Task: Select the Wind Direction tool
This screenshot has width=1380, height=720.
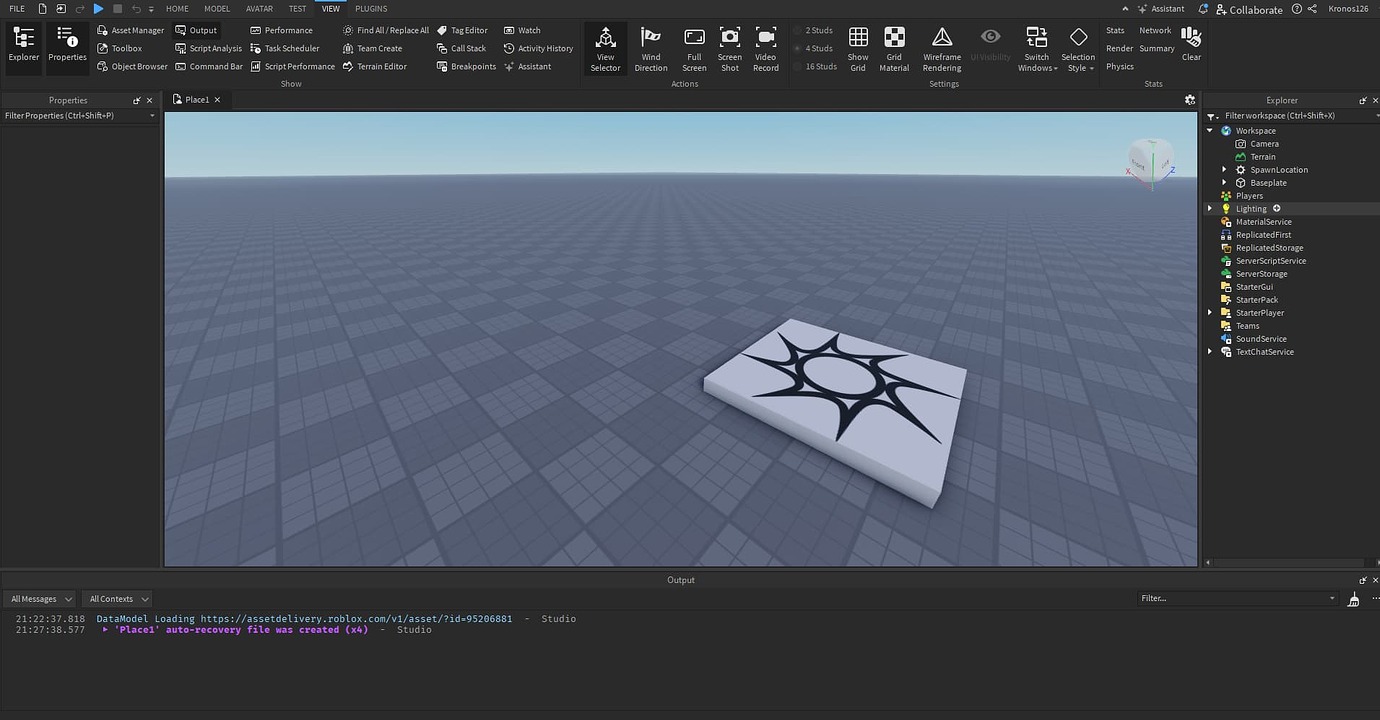Action: tap(650, 47)
